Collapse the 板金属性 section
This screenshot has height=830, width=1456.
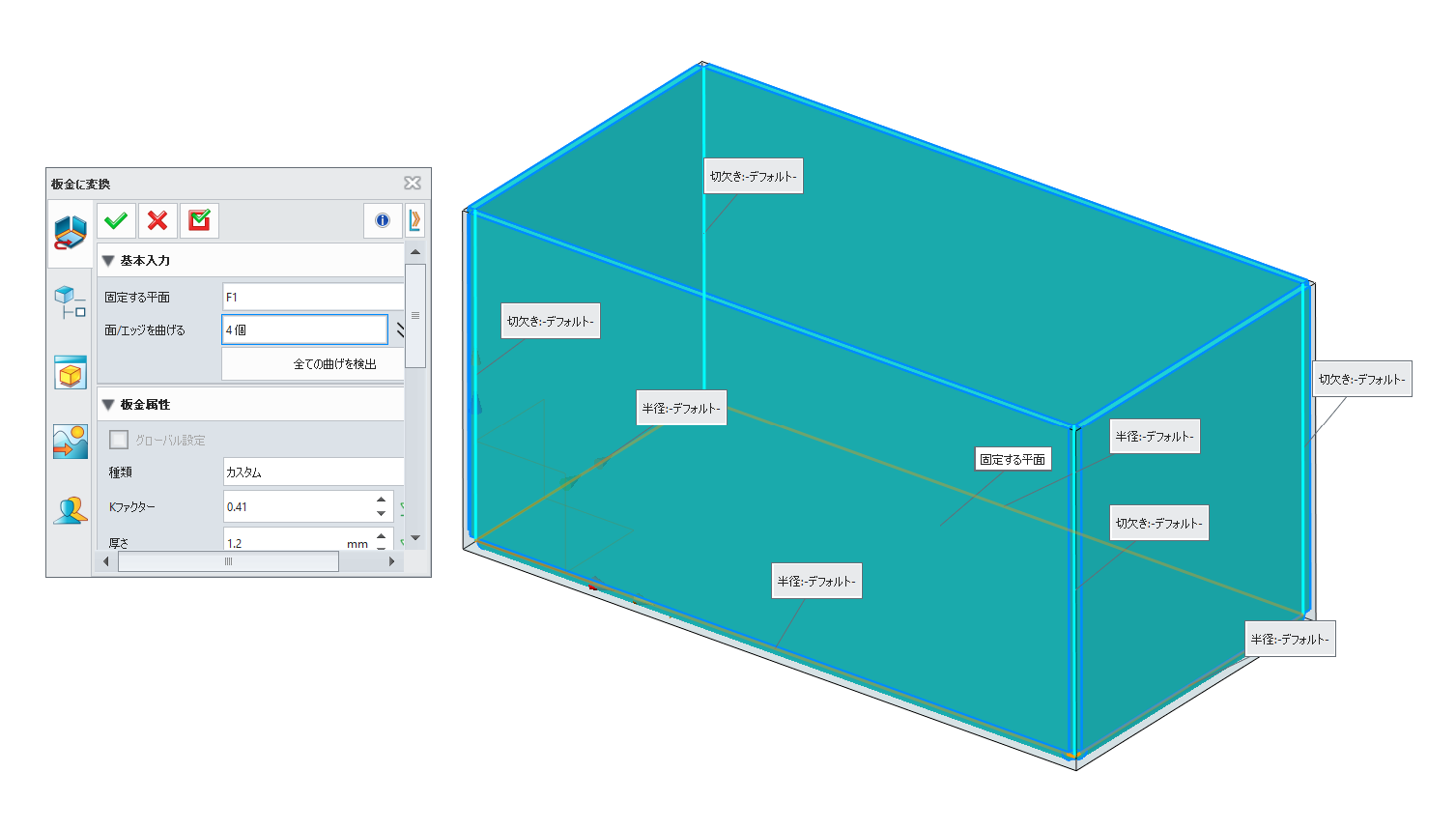[108, 405]
